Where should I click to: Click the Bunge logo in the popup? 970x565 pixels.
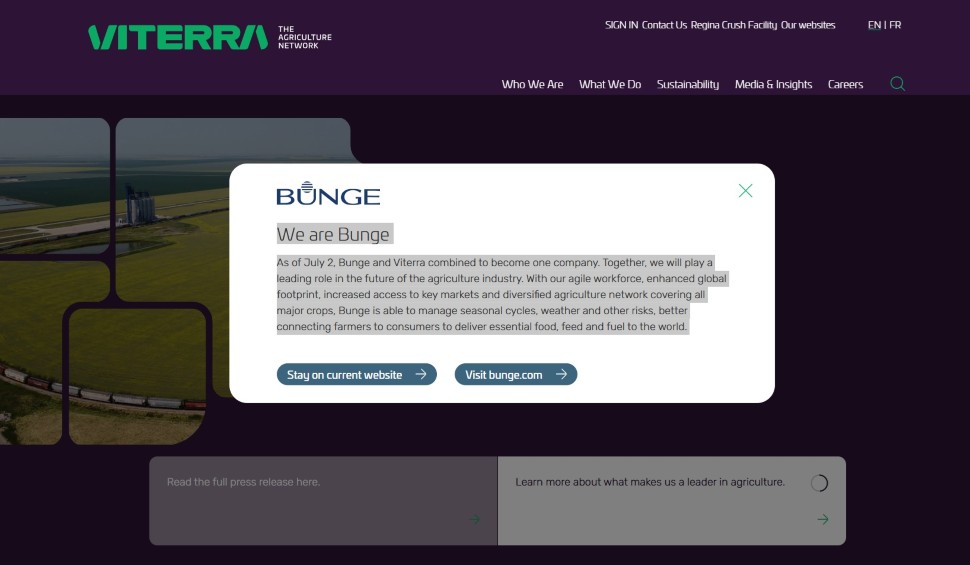pyautogui.click(x=328, y=193)
